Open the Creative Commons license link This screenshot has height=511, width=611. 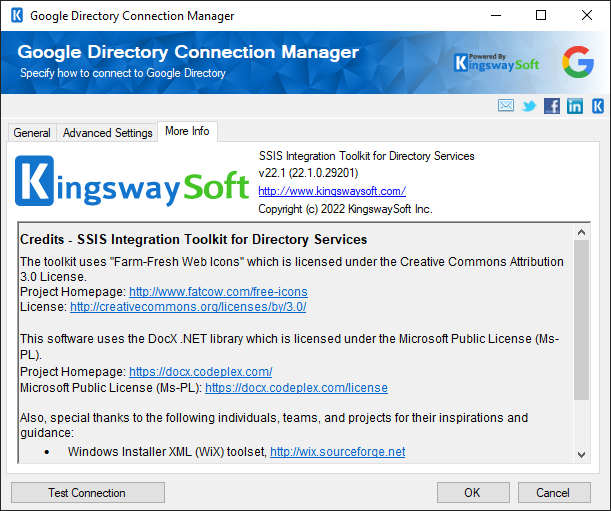coord(188,307)
